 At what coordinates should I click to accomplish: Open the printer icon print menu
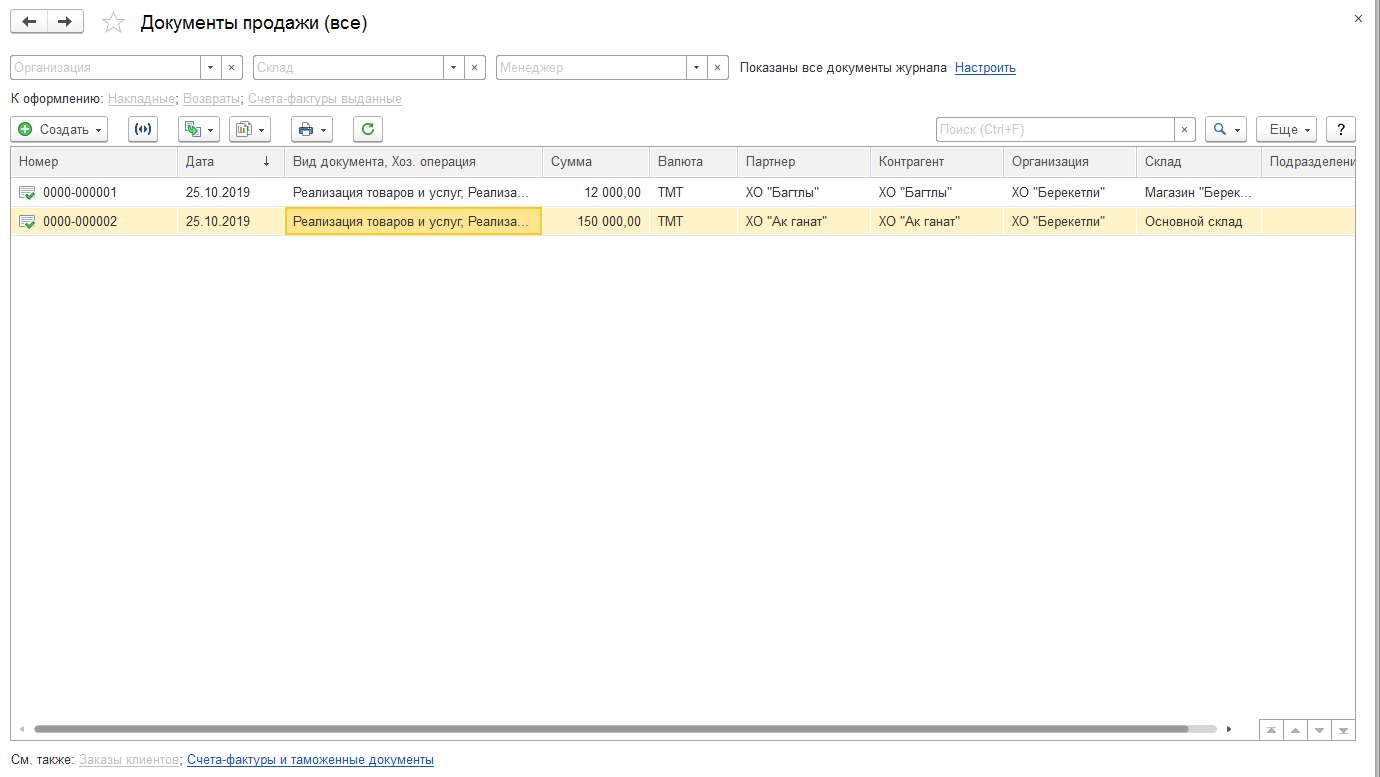(312, 129)
